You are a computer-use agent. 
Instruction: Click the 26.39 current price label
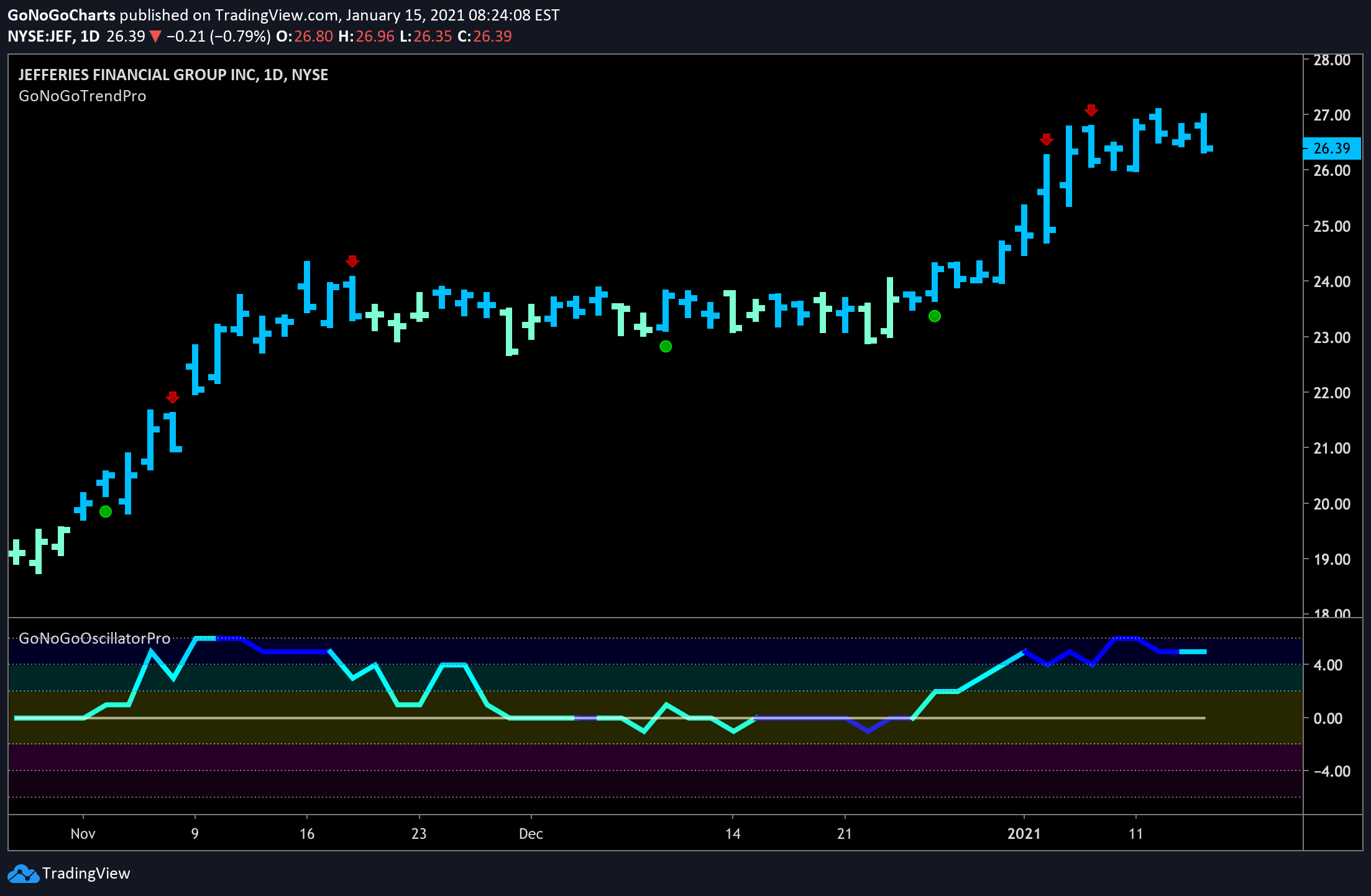[x=1332, y=149]
